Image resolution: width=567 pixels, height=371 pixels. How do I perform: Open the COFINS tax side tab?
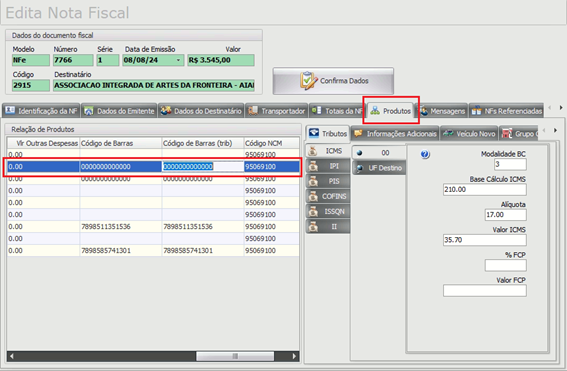(328, 196)
